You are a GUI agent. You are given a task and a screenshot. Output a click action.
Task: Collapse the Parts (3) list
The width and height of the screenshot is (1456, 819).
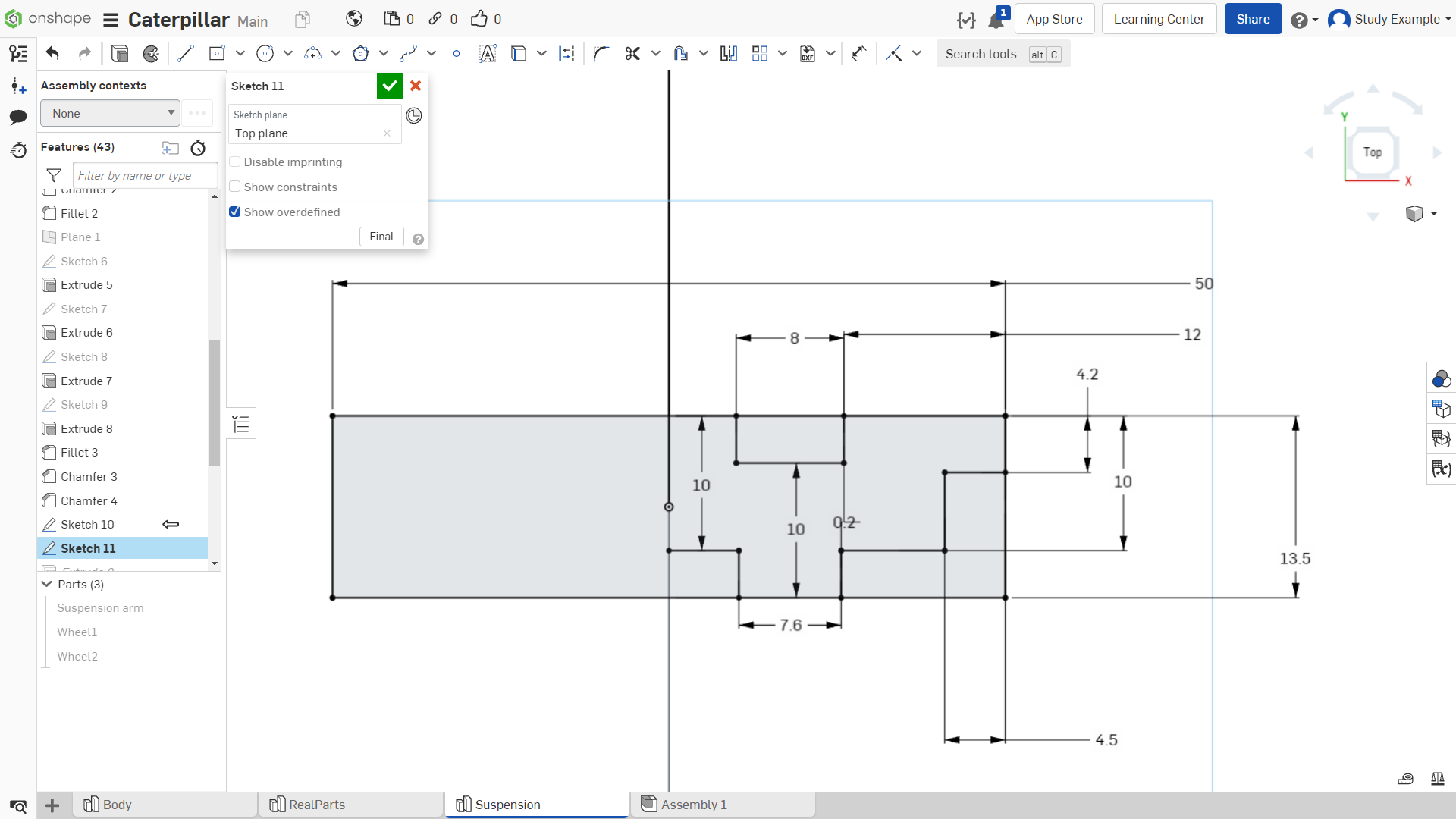point(47,584)
